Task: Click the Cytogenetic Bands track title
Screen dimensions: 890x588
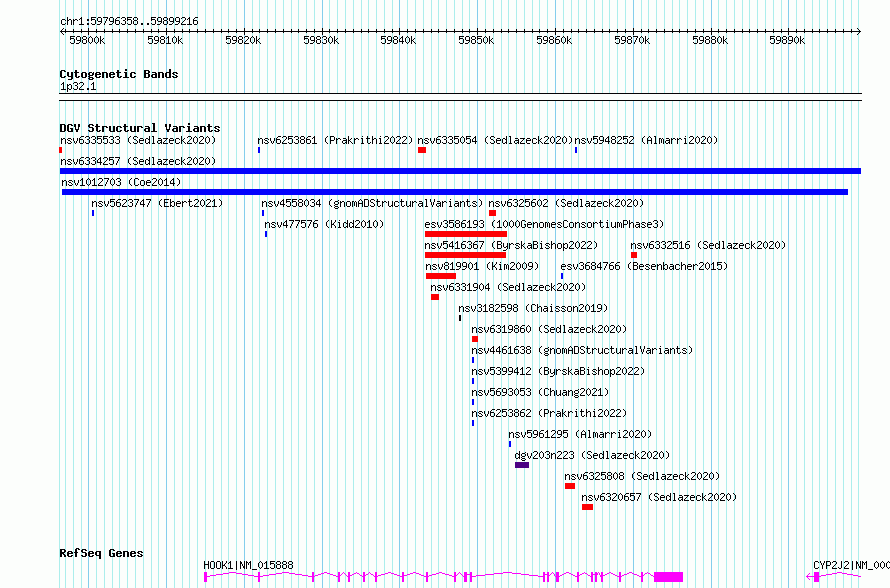Action: tap(119, 74)
